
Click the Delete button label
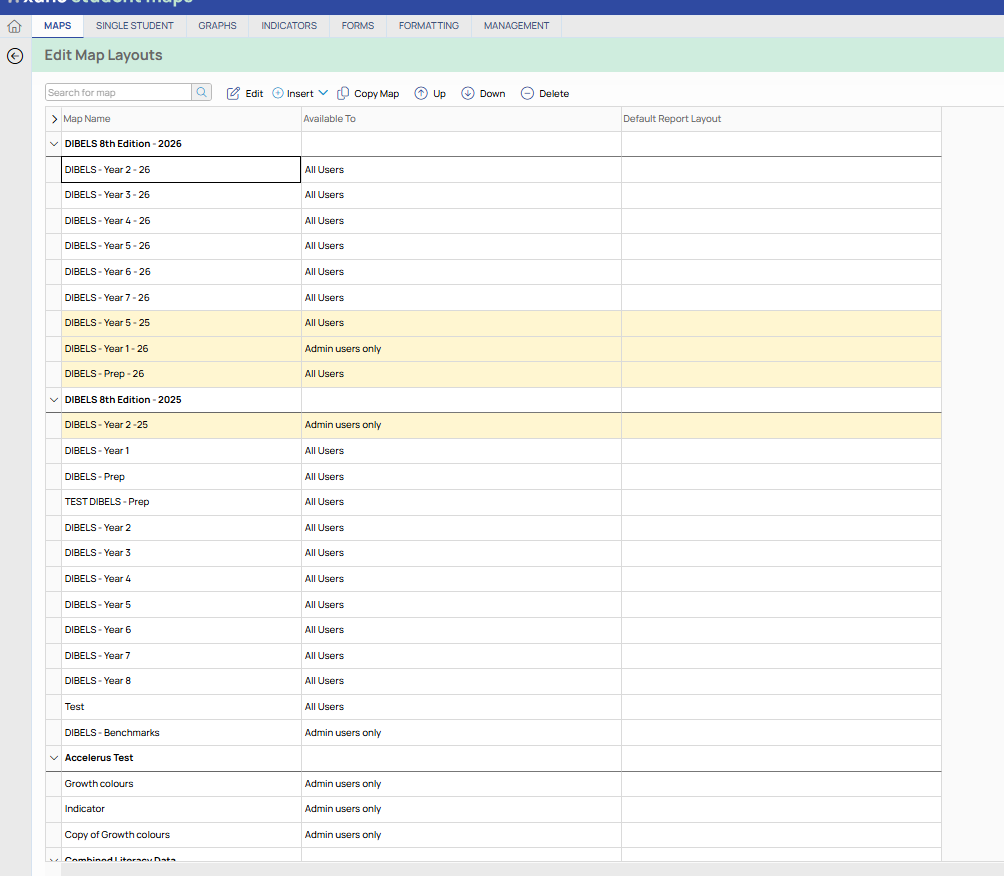point(554,93)
